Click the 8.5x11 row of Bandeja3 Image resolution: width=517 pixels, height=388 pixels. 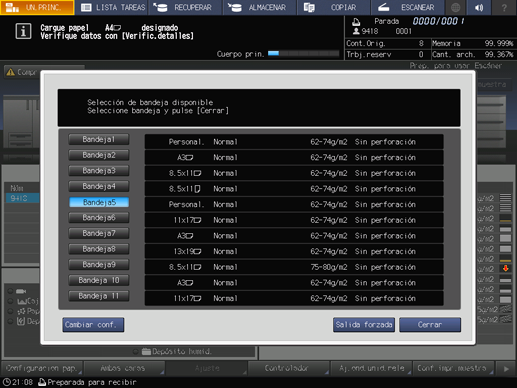click(294, 173)
